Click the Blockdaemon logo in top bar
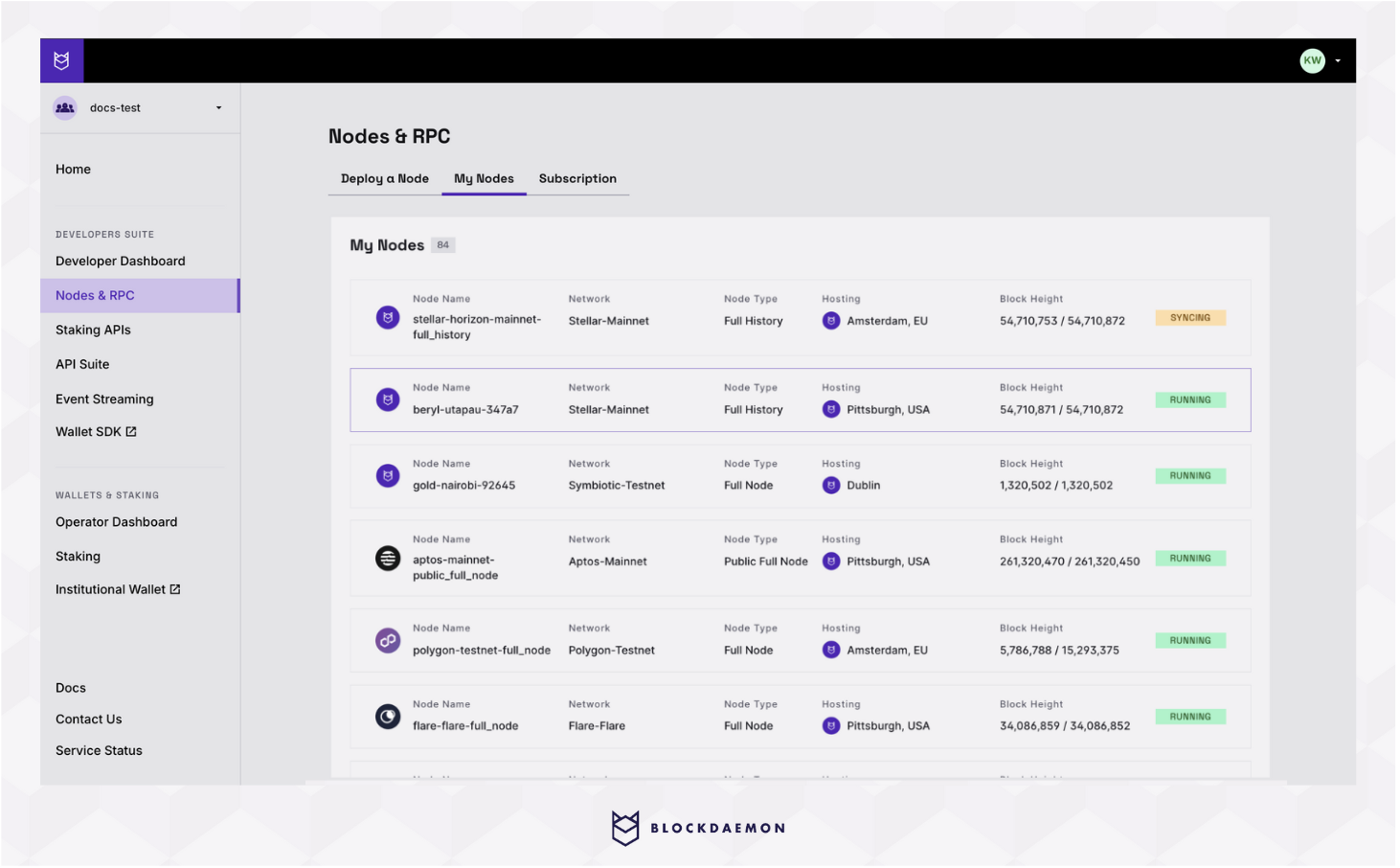The height and width of the screenshot is (868, 1400). pos(61,60)
